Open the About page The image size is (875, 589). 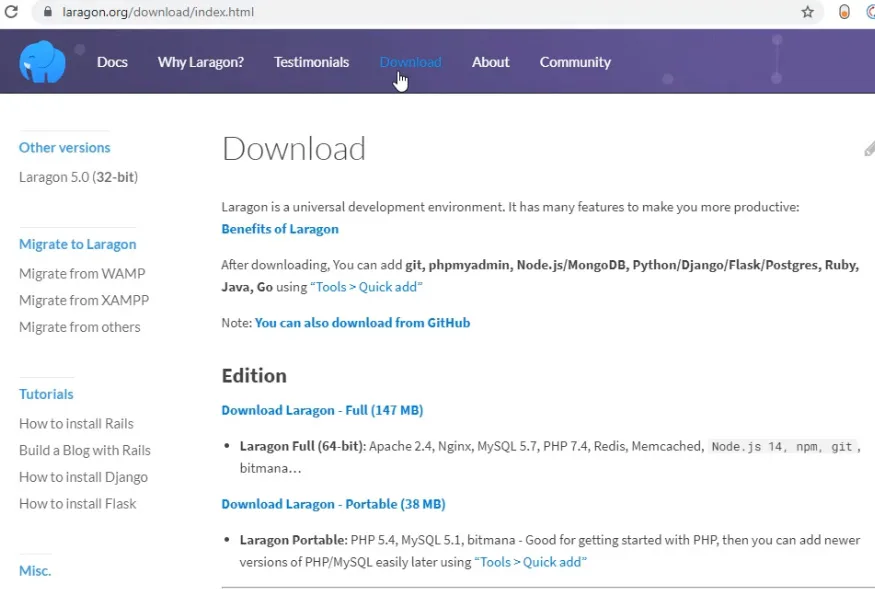point(491,62)
